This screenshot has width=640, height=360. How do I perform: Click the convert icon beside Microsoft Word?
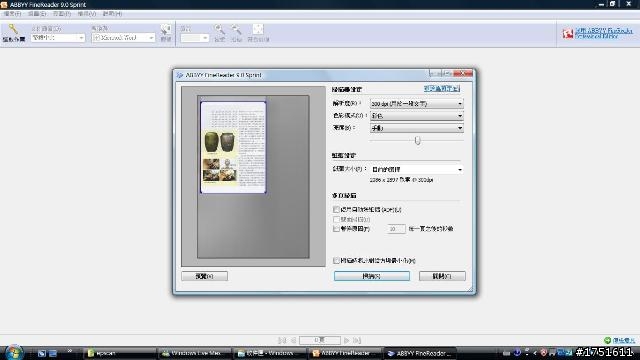pos(165,29)
